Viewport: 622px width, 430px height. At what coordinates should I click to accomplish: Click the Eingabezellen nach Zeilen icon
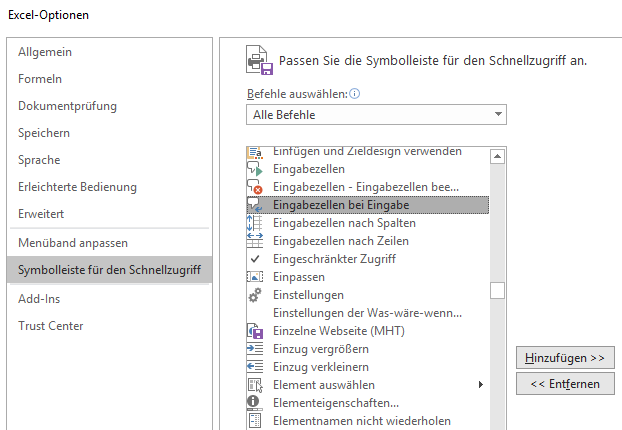point(255,241)
